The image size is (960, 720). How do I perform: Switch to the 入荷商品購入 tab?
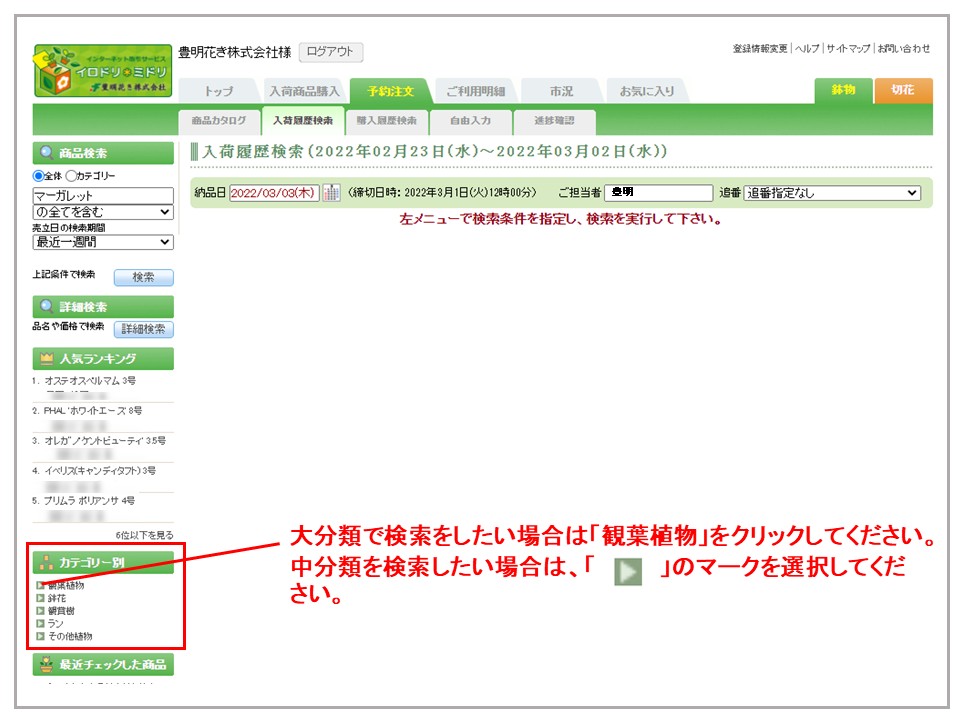pos(305,91)
